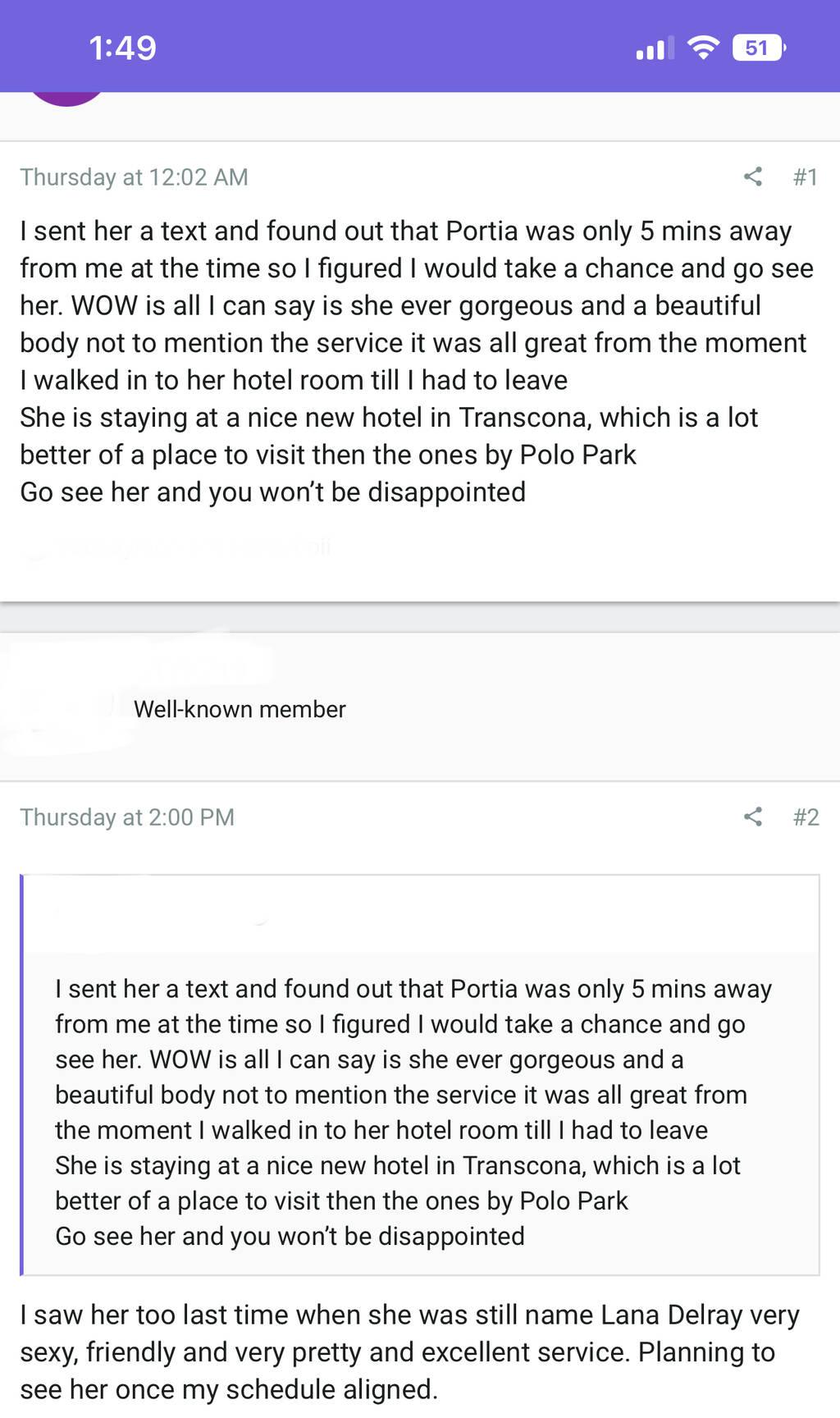Viewport: 840px width, 1418px height.
Task: Tap the 1:49 clock in status bar
Action: pyautogui.click(x=122, y=48)
